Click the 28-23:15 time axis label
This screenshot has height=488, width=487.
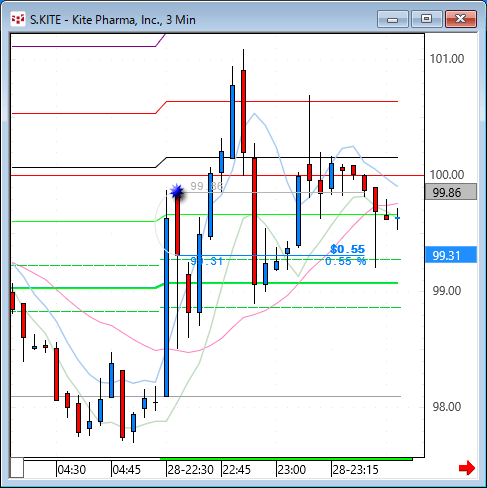tap(355, 470)
